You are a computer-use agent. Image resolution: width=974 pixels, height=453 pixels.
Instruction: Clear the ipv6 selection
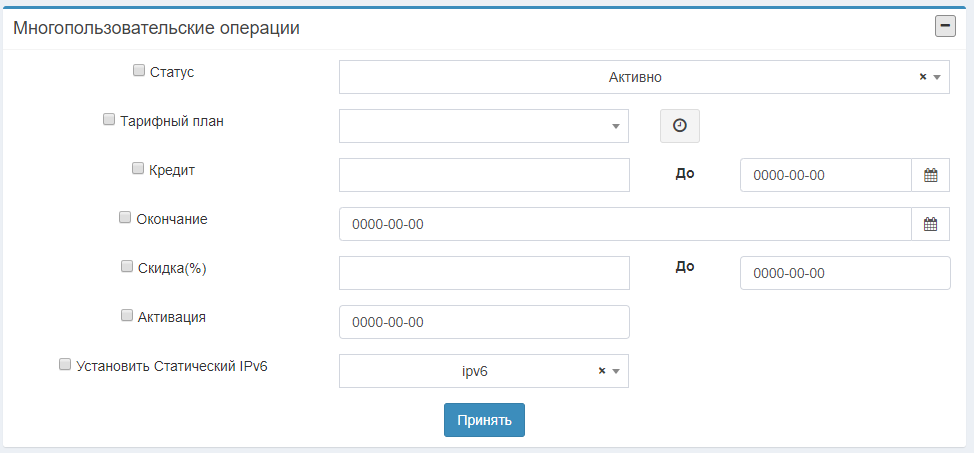(x=602, y=370)
